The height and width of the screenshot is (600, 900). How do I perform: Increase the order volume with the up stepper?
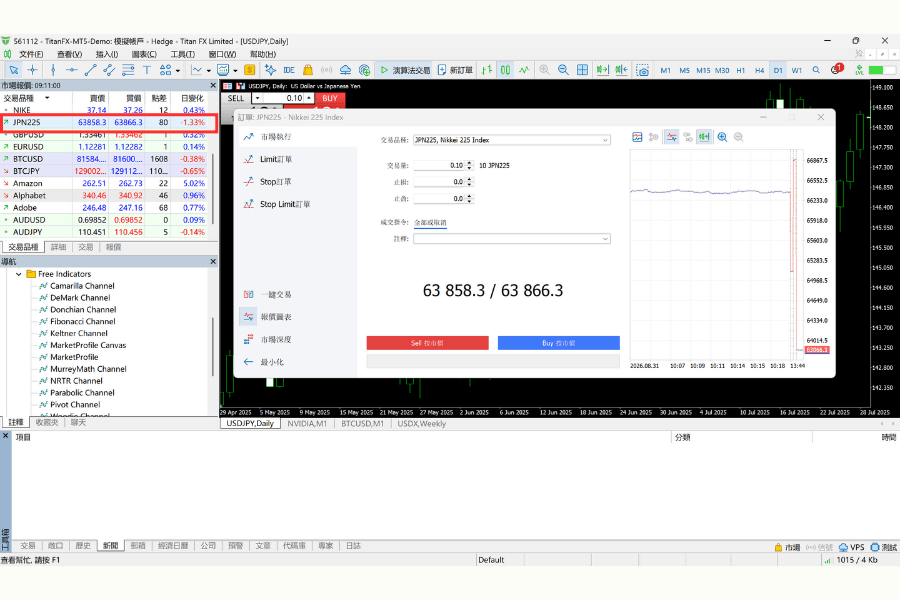[x=470, y=162]
